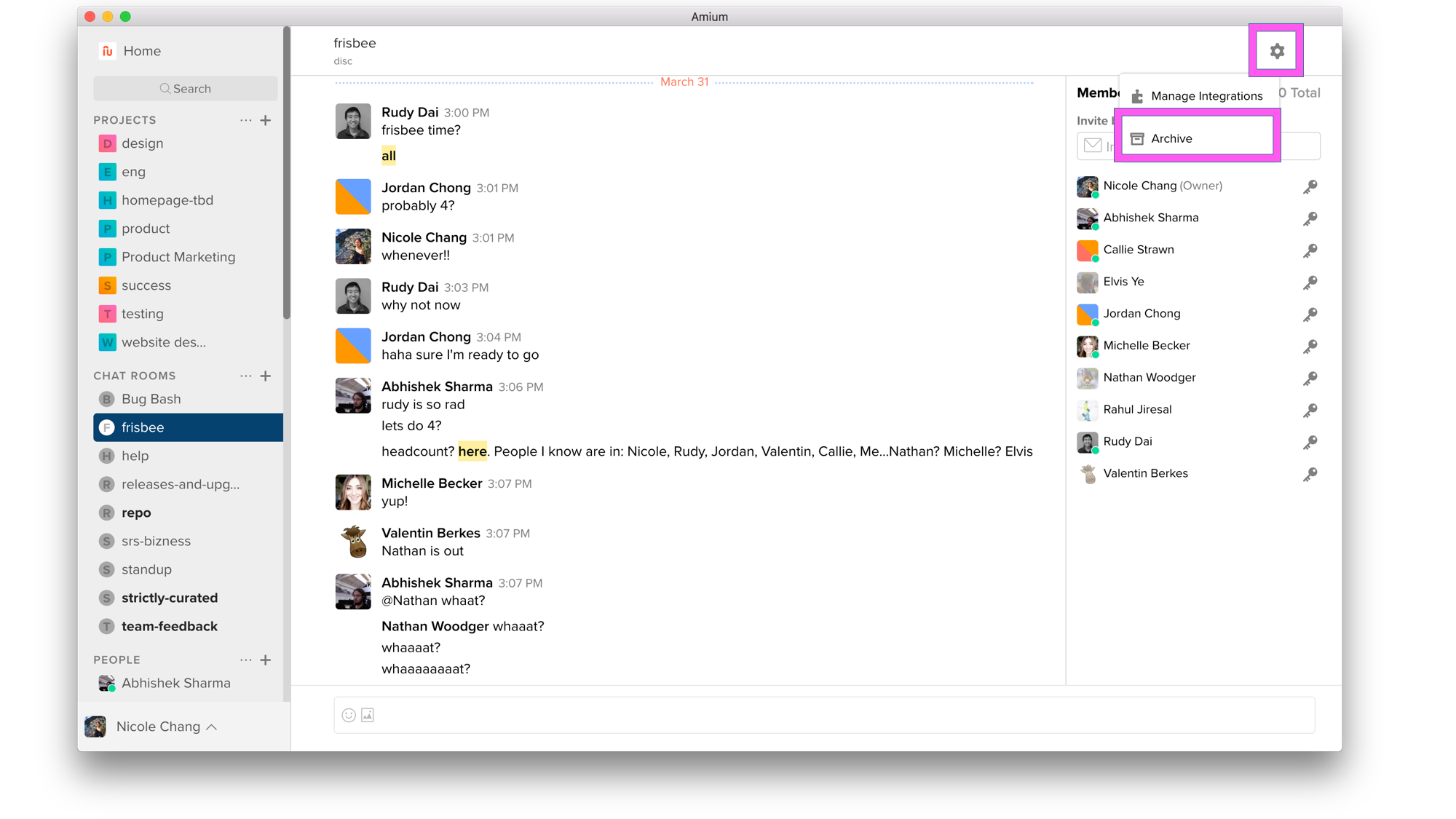Expand Nicole Chang user menu
The height and width of the screenshot is (819, 1456).
[151, 727]
